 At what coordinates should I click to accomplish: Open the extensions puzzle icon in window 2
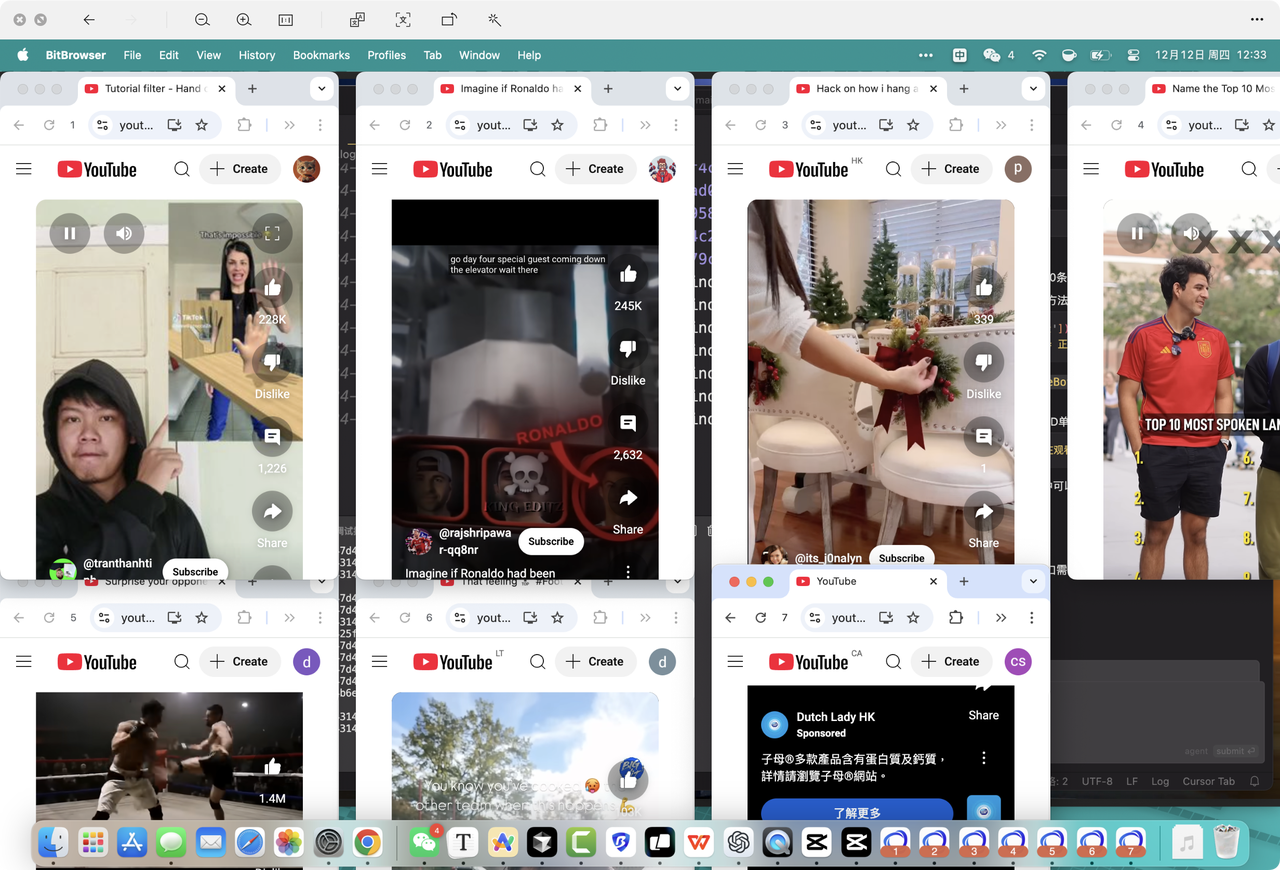tap(600, 125)
